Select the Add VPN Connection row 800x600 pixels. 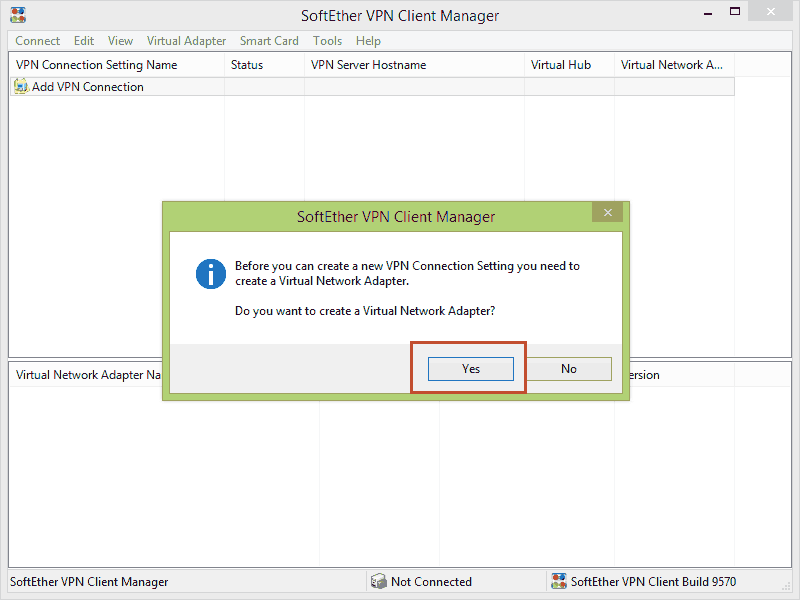click(372, 87)
